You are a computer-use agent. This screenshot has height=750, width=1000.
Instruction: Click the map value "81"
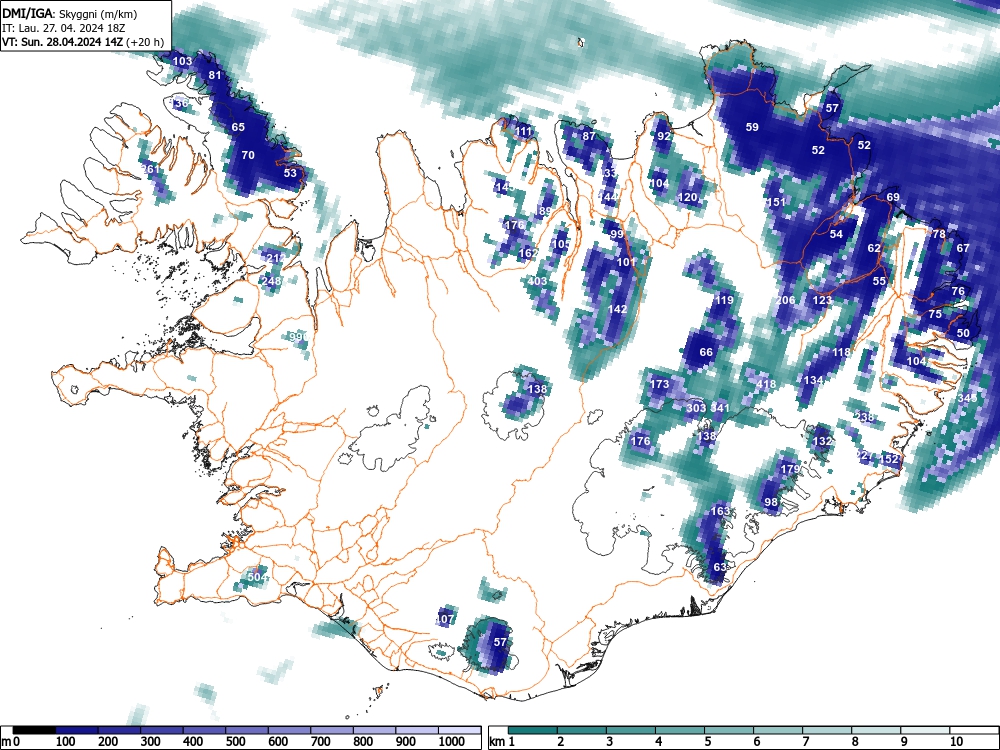[215, 75]
